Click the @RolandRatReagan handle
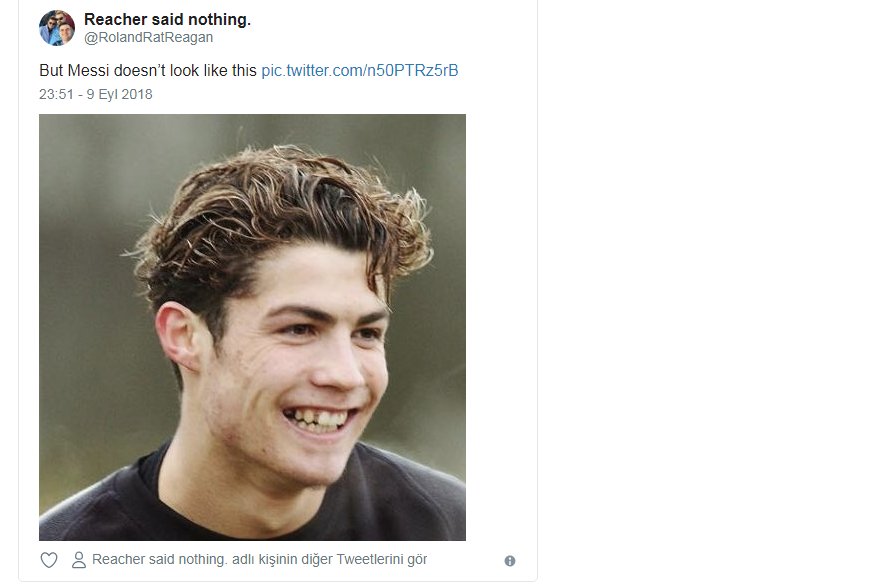Image resolution: width=890 pixels, height=586 pixels. tap(148, 38)
